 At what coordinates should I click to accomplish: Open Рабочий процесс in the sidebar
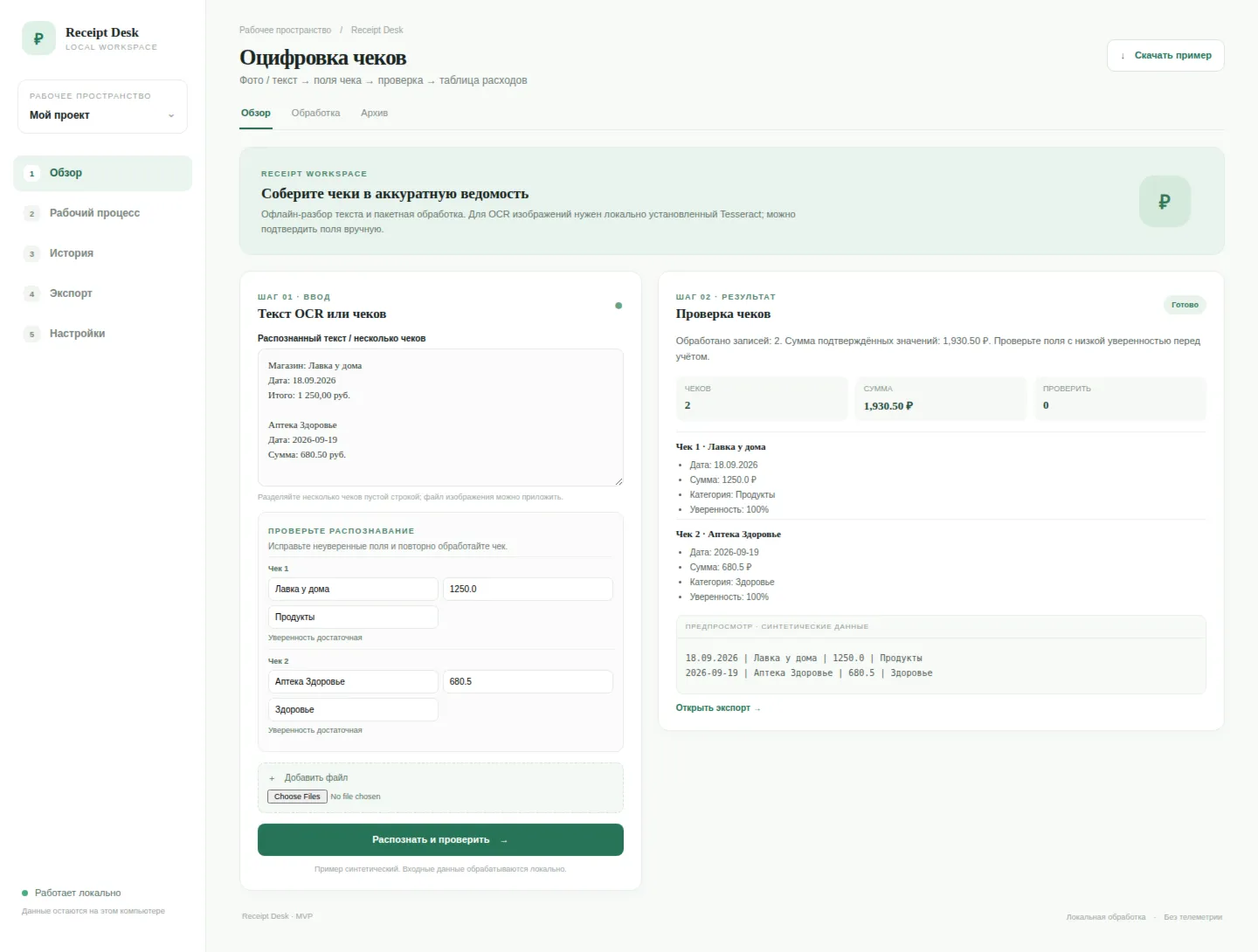point(103,213)
